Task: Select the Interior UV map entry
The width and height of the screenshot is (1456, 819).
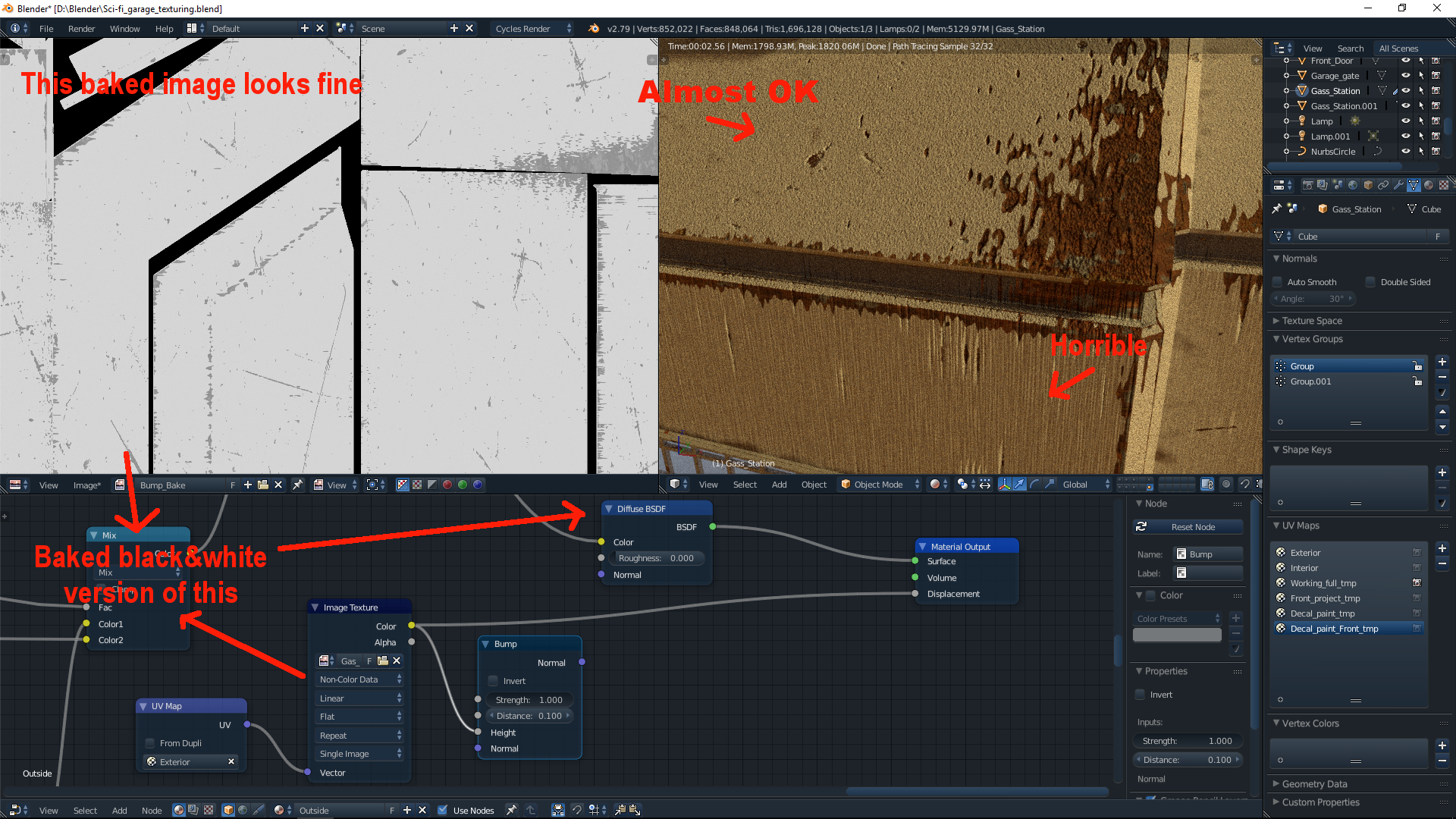Action: 1304,568
